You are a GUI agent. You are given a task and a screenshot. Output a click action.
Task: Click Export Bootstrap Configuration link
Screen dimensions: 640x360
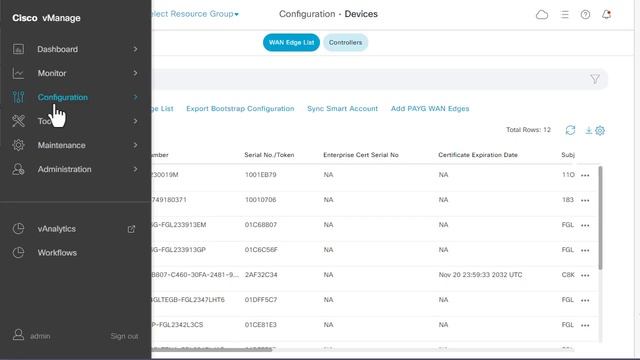[x=240, y=109]
